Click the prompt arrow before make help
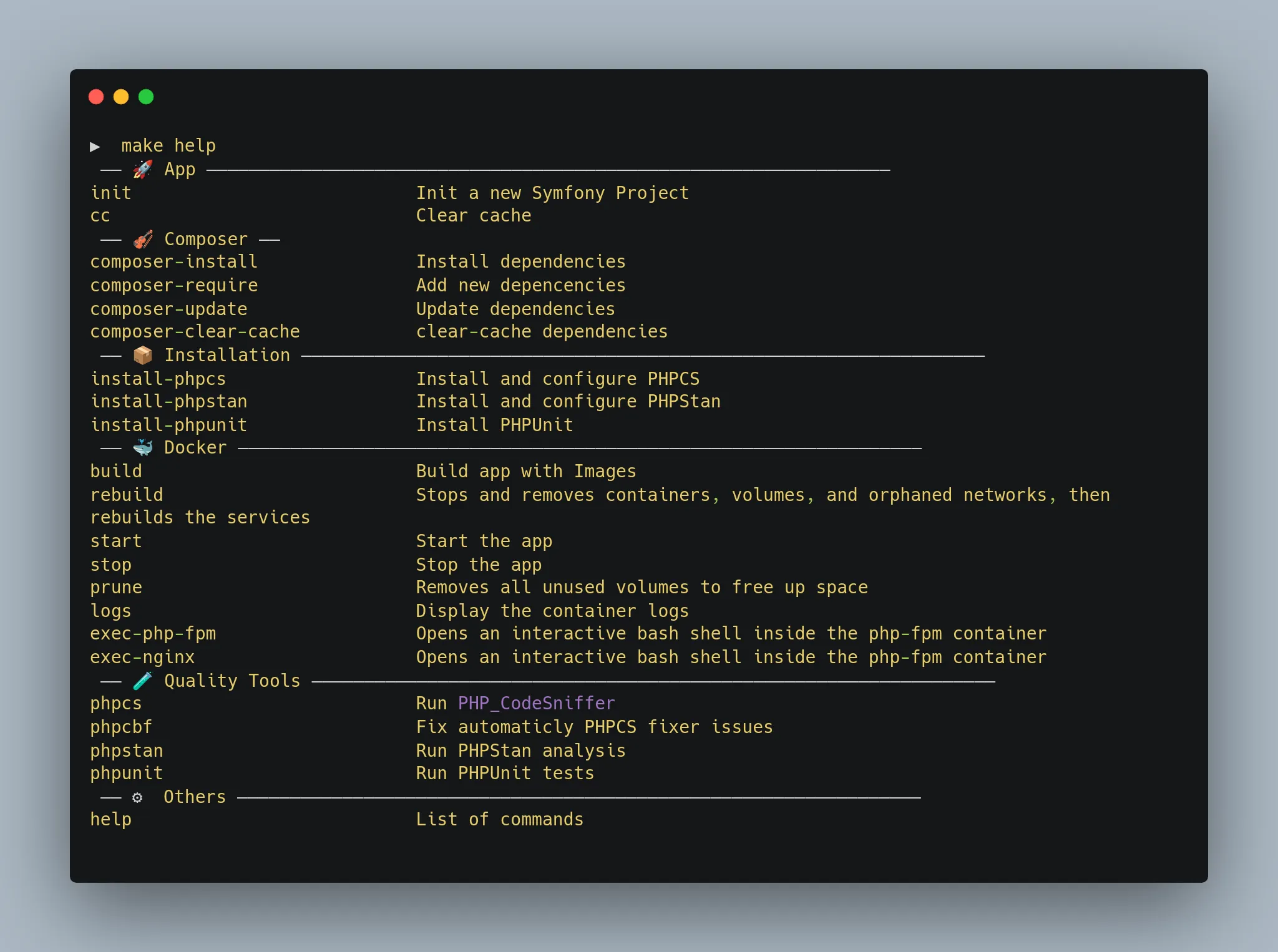The width and height of the screenshot is (1278, 952). pos(95,147)
